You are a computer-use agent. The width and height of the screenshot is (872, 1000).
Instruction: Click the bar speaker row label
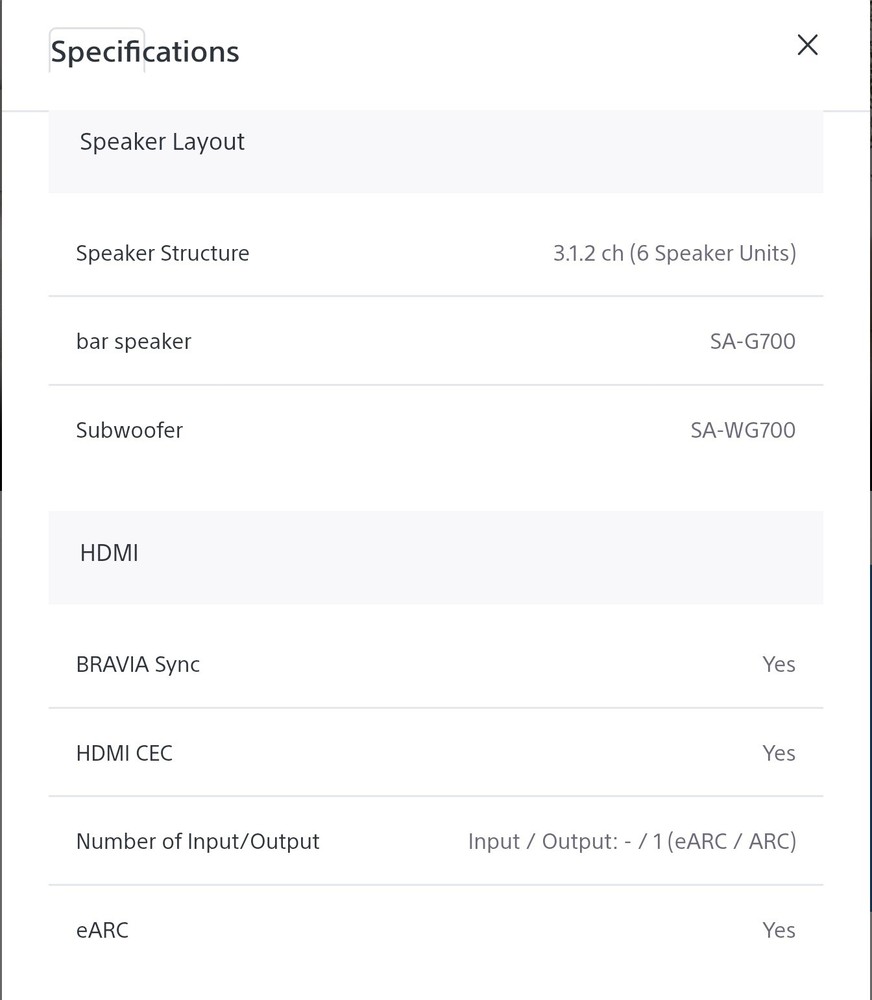(x=133, y=342)
